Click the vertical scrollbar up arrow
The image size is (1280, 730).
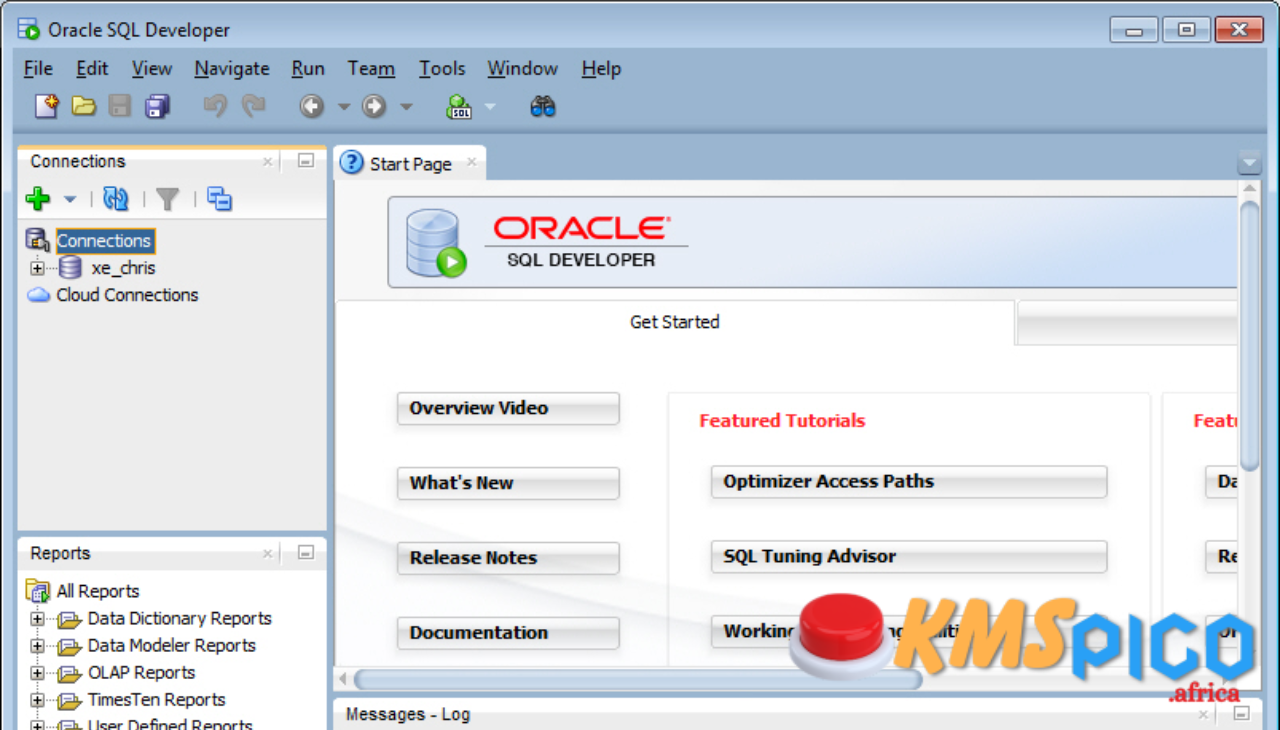[1250, 190]
